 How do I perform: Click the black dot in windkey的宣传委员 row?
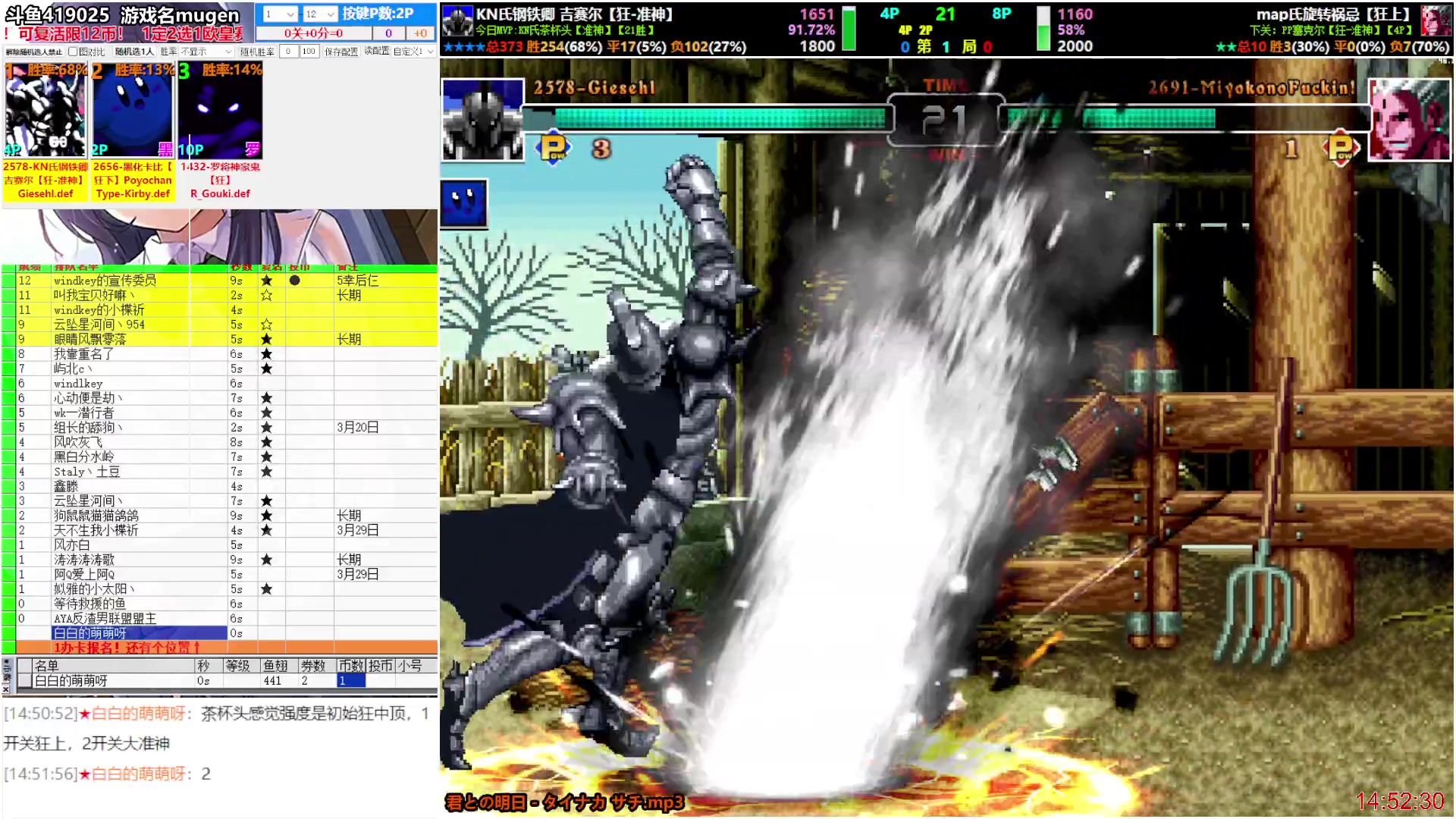coord(294,281)
